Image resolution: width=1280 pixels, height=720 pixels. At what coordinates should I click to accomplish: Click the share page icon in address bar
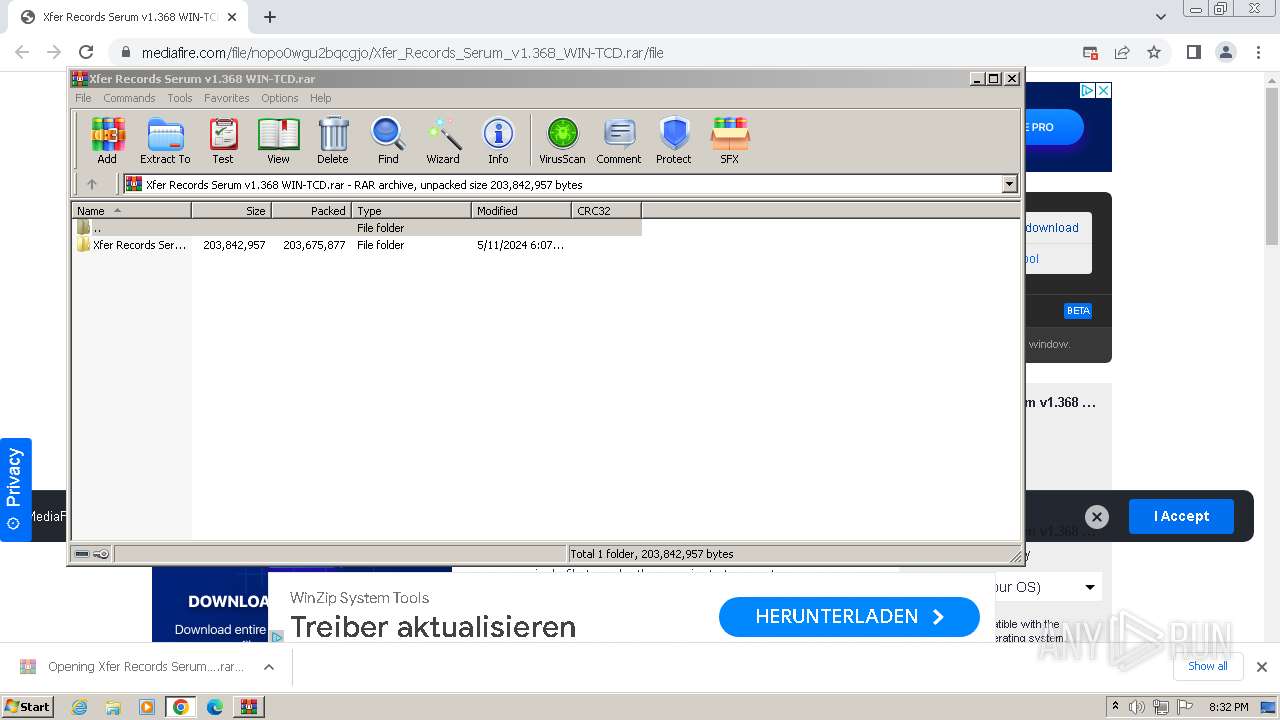point(1122,53)
